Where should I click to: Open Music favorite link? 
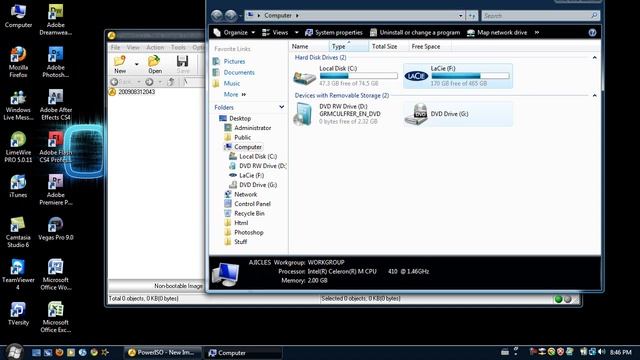pyautogui.click(x=231, y=83)
